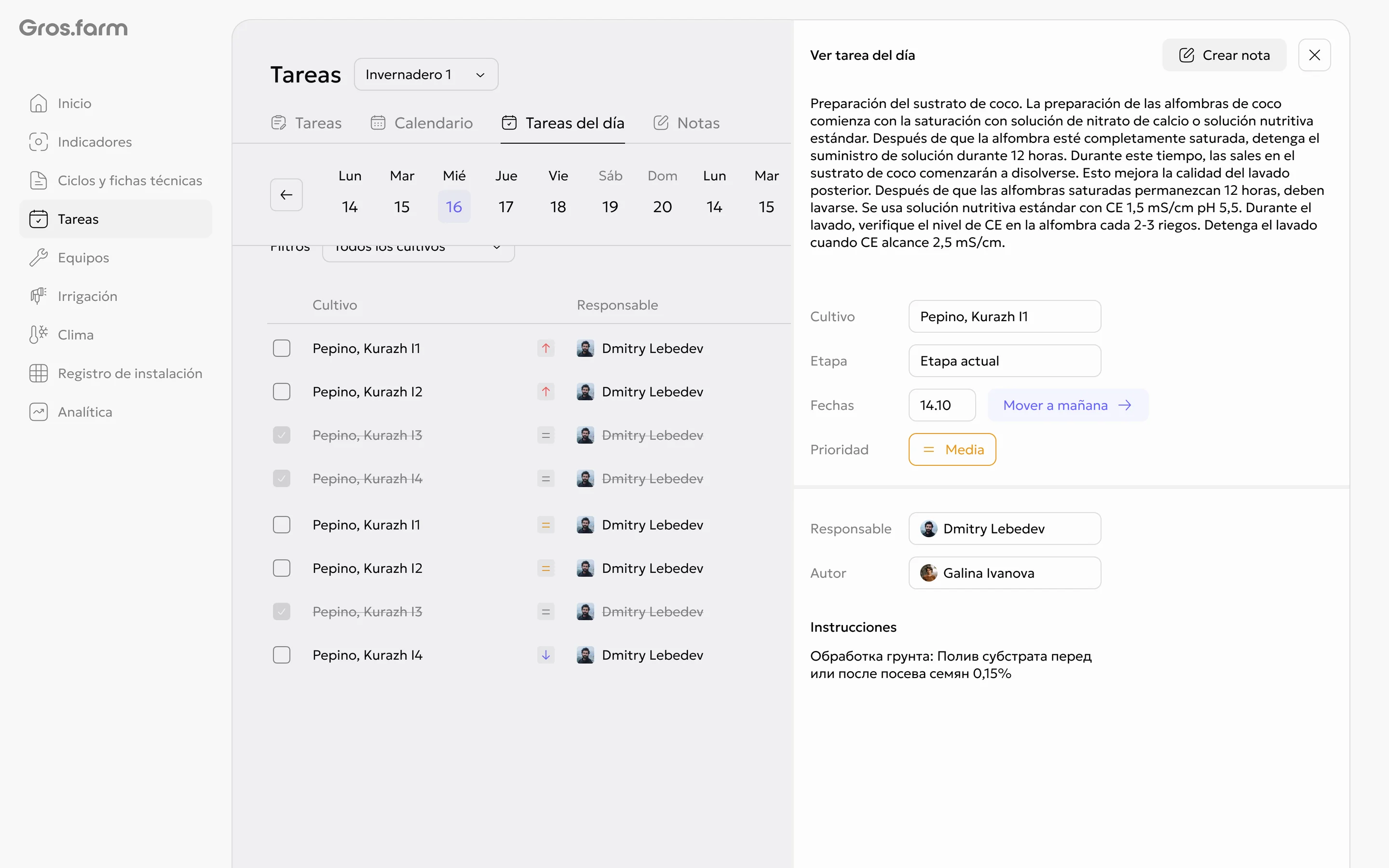The height and width of the screenshot is (868, 1389).
Task: Click Pepino, Kurazh I4 name in low-priority row
Action: (x=368, y=655)
